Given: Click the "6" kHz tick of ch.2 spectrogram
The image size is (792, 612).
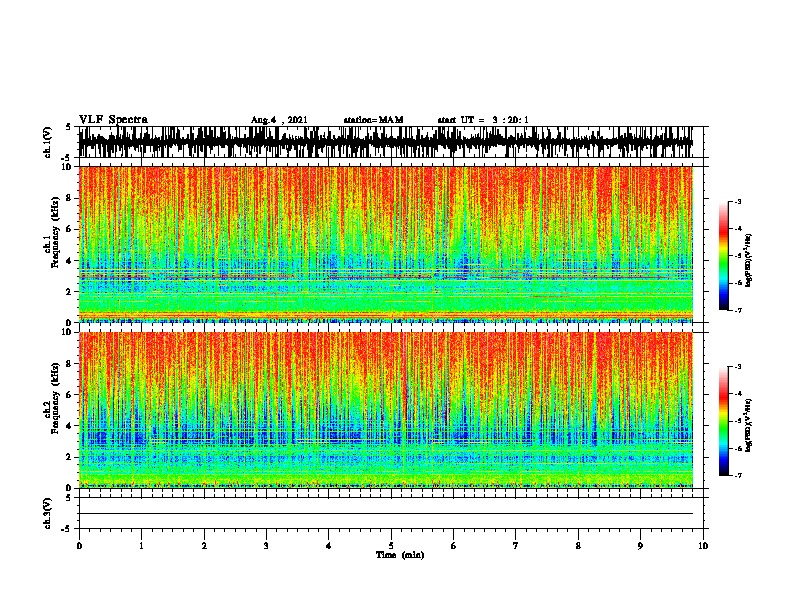Looking at the screenshot, I should (71, 394).
